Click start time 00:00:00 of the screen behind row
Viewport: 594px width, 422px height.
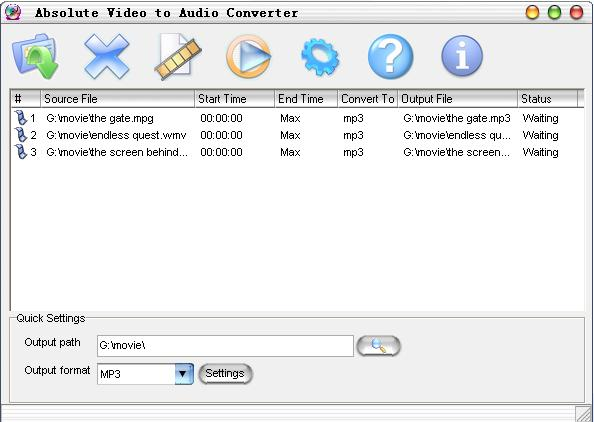tap(221, 152)
